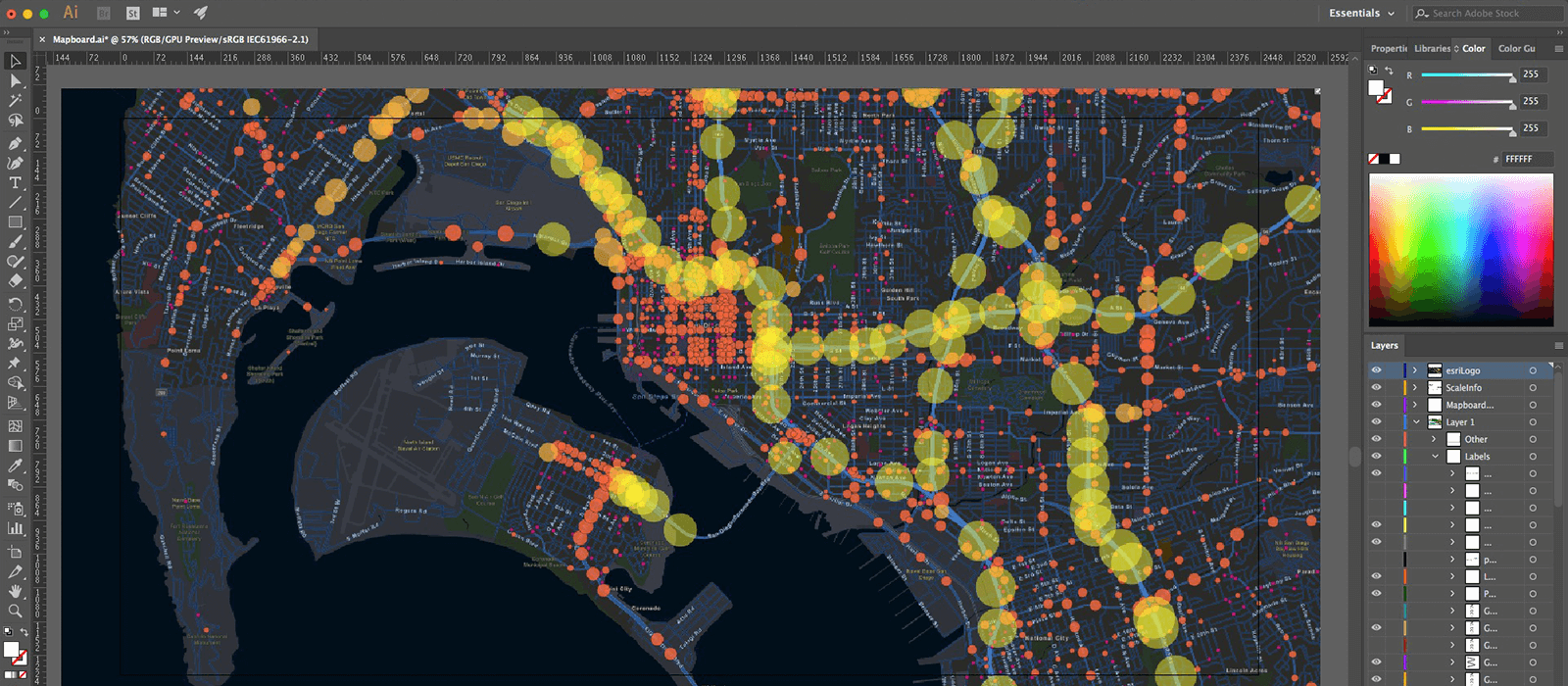Select the Mapboard layer name
This screenshot has height=686, width=1568.
tap(1469, 405)
